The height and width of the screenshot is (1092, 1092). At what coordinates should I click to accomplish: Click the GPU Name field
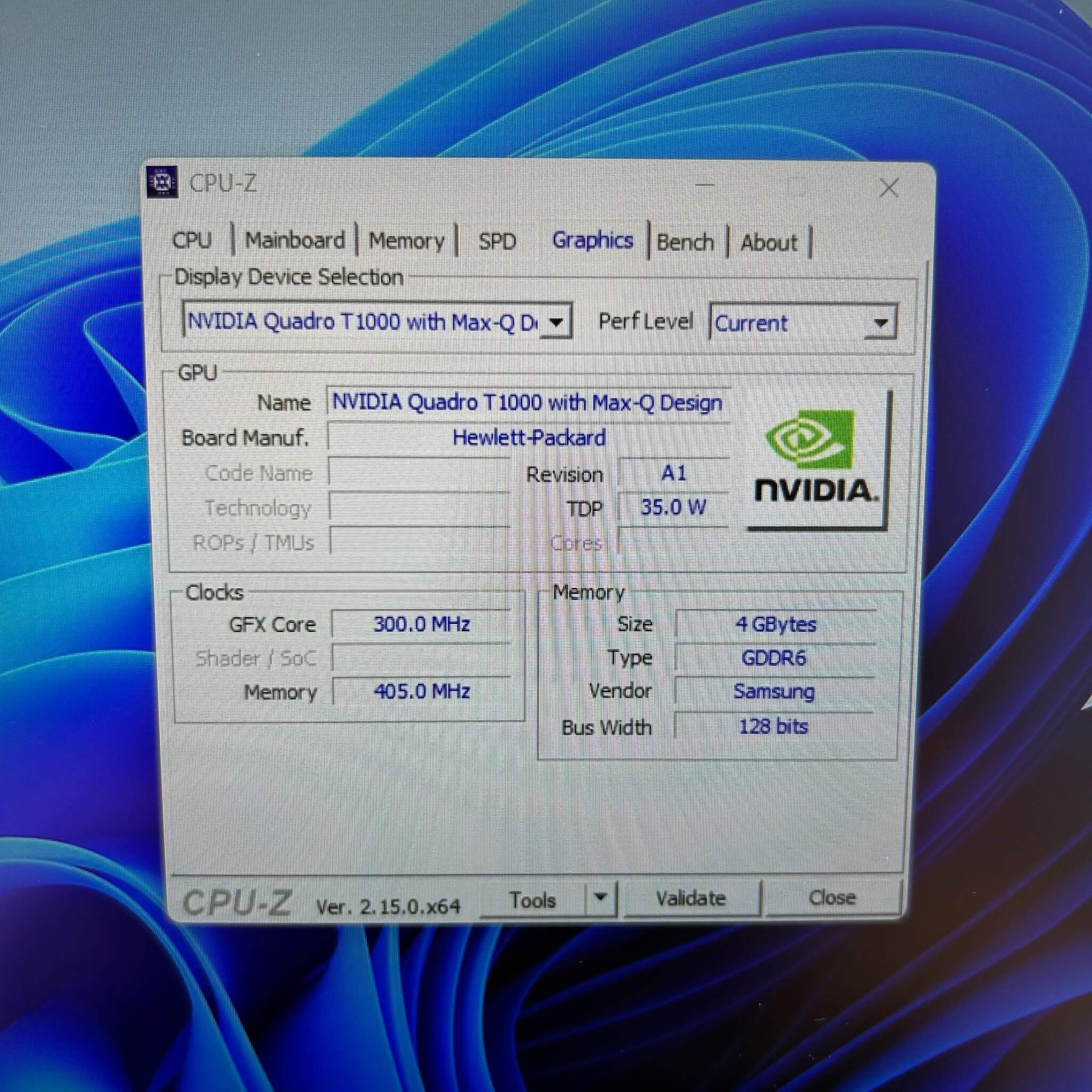click(528, 403)
